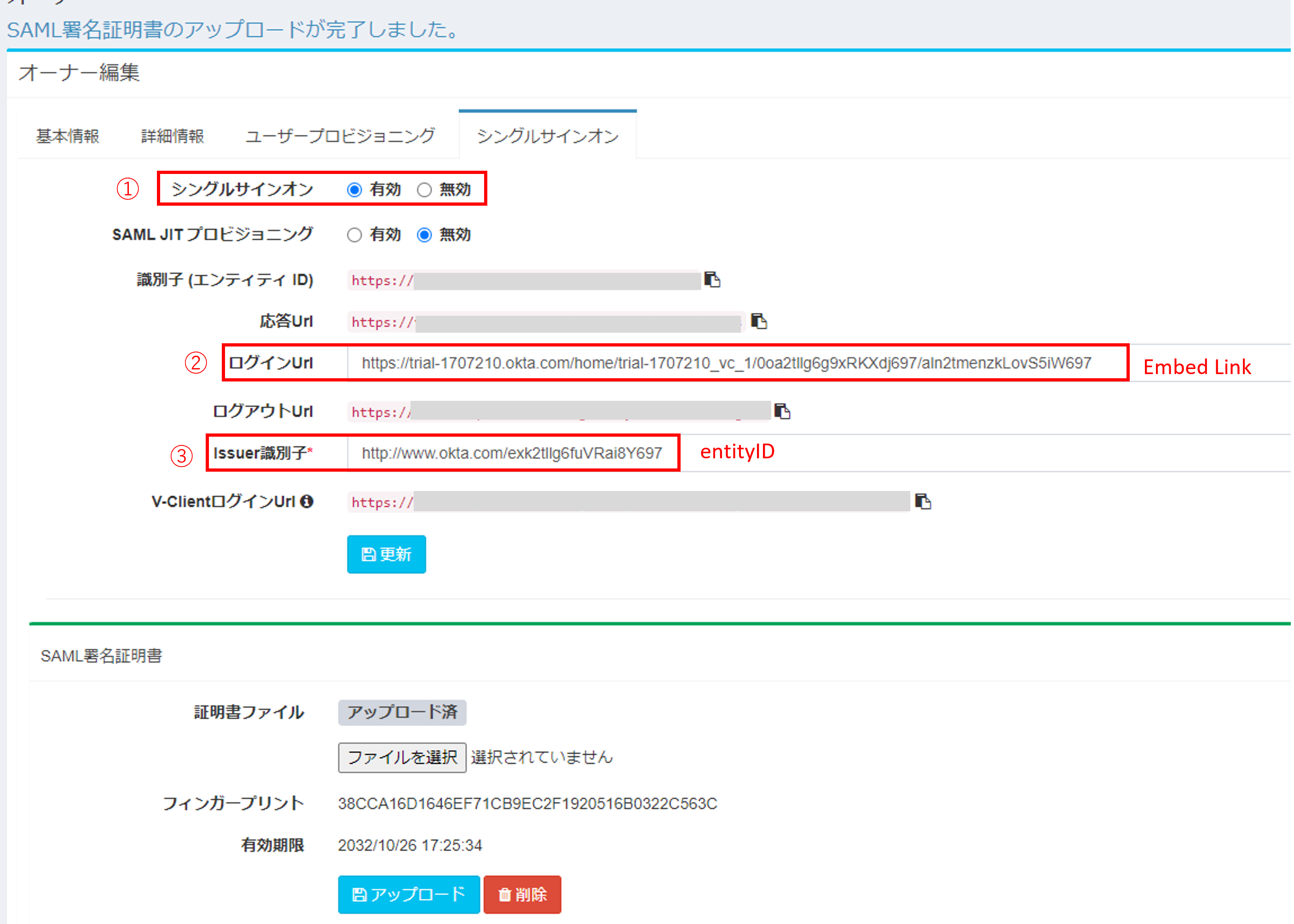Viewport: 1294px width, 924px height.
Task: Click the 識別子 (エンティティ ID) https:// value
Action: point(524,280)
